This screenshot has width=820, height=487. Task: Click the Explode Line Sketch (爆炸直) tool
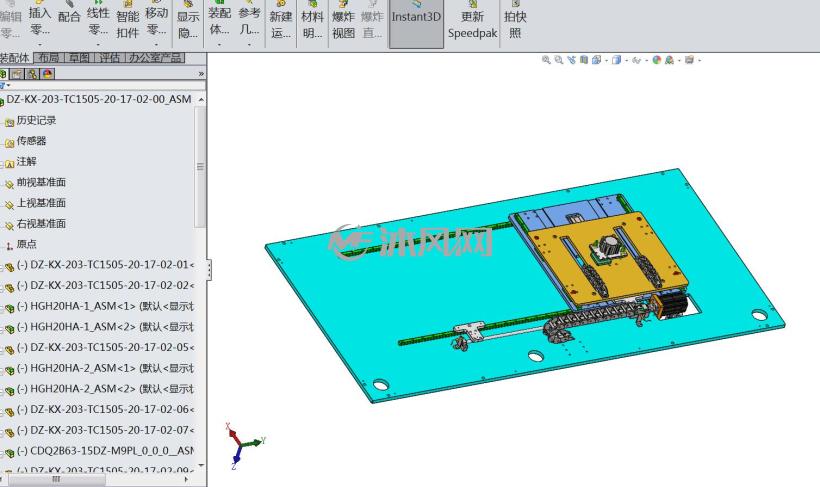372,21
